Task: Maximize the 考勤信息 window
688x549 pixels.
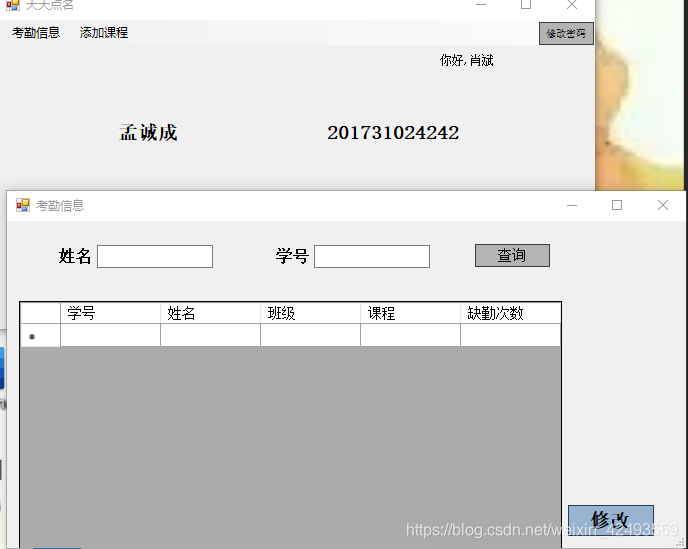Action: pos(617,205)
